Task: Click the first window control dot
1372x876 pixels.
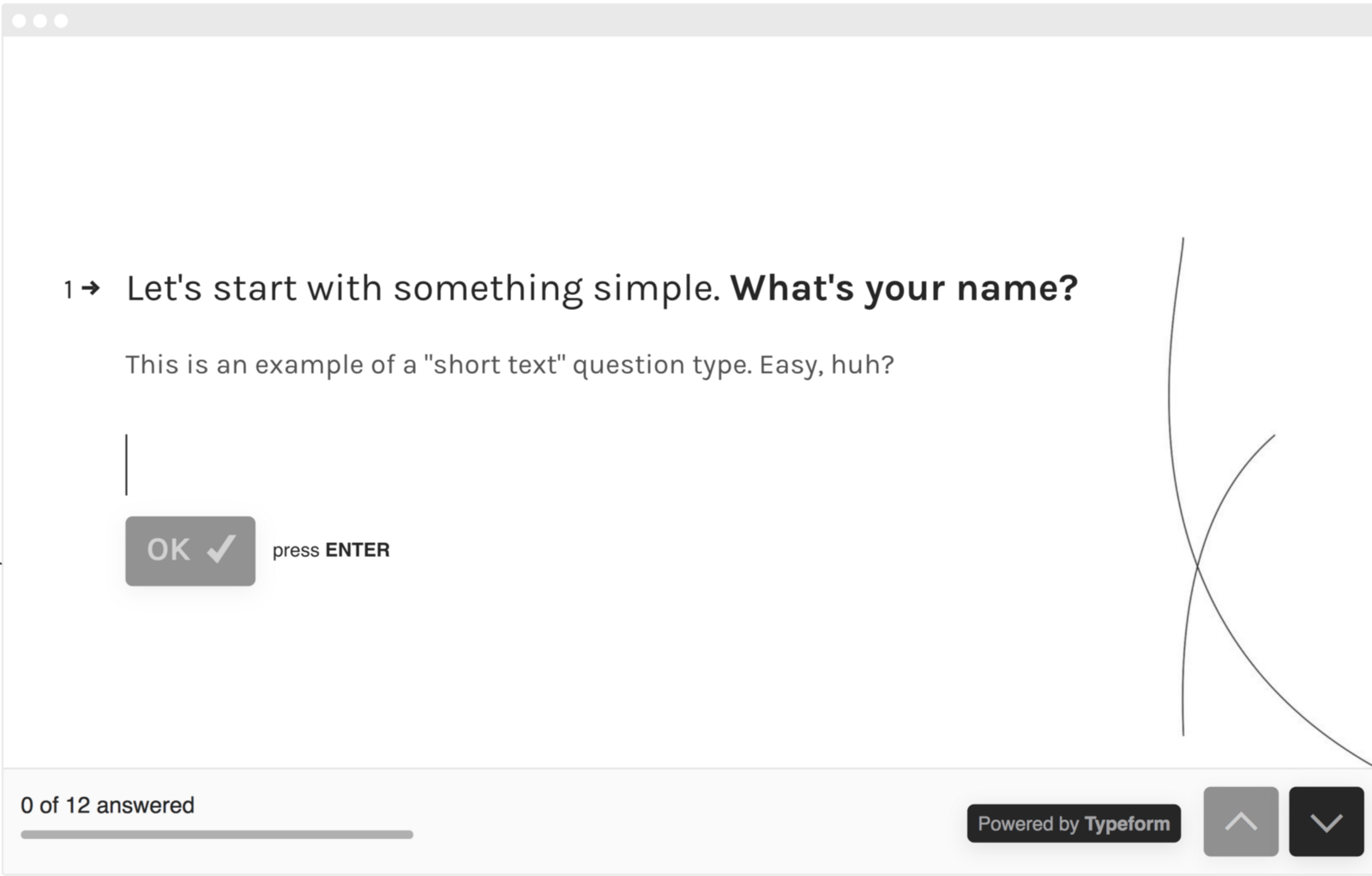Action: (19, 21)
